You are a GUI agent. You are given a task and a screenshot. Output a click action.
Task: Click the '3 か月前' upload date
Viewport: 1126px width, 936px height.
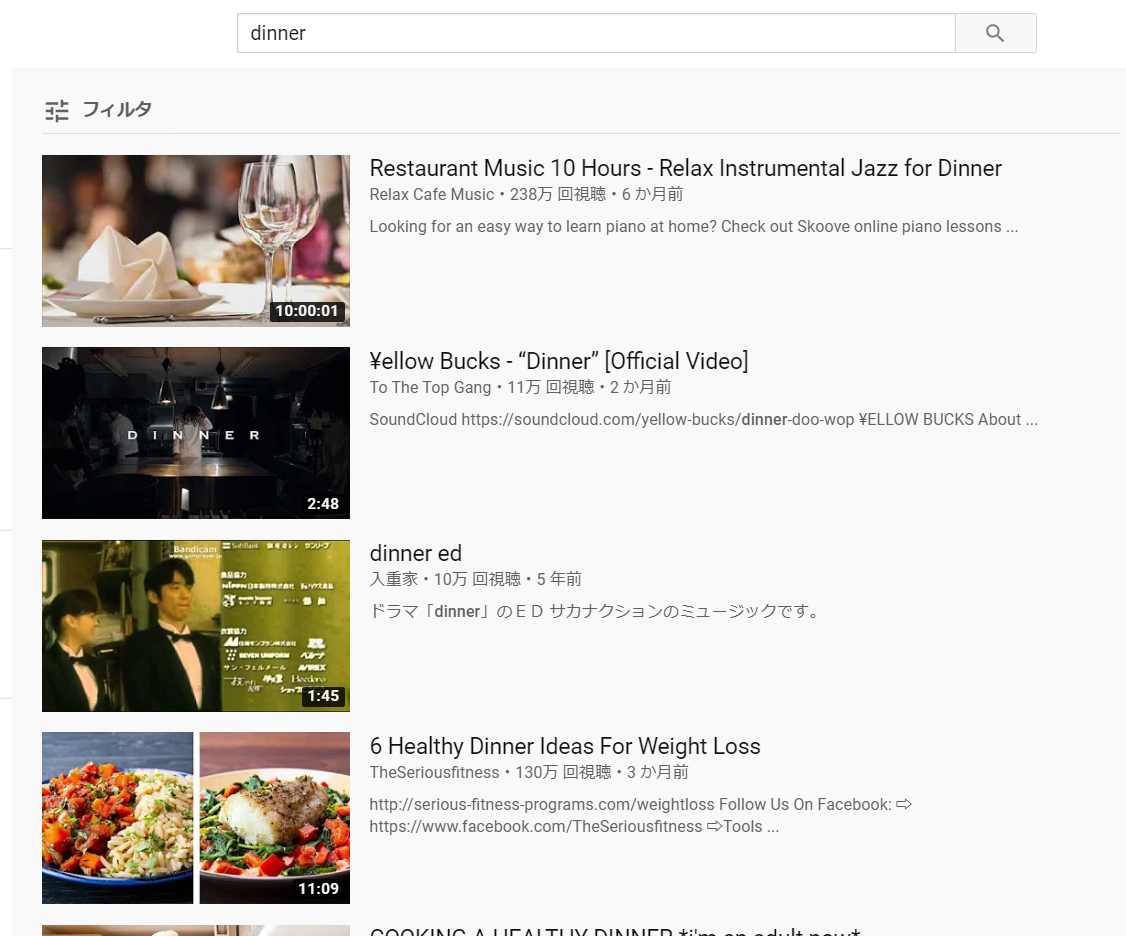coord(658,772)
